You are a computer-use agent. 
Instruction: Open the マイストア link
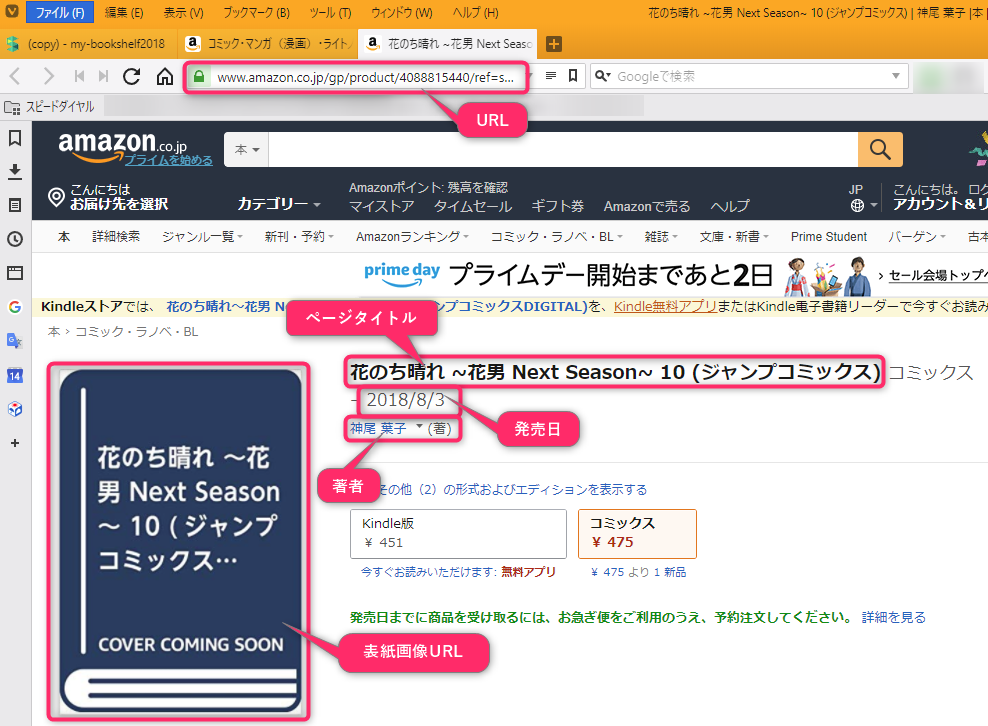(382, 206)
